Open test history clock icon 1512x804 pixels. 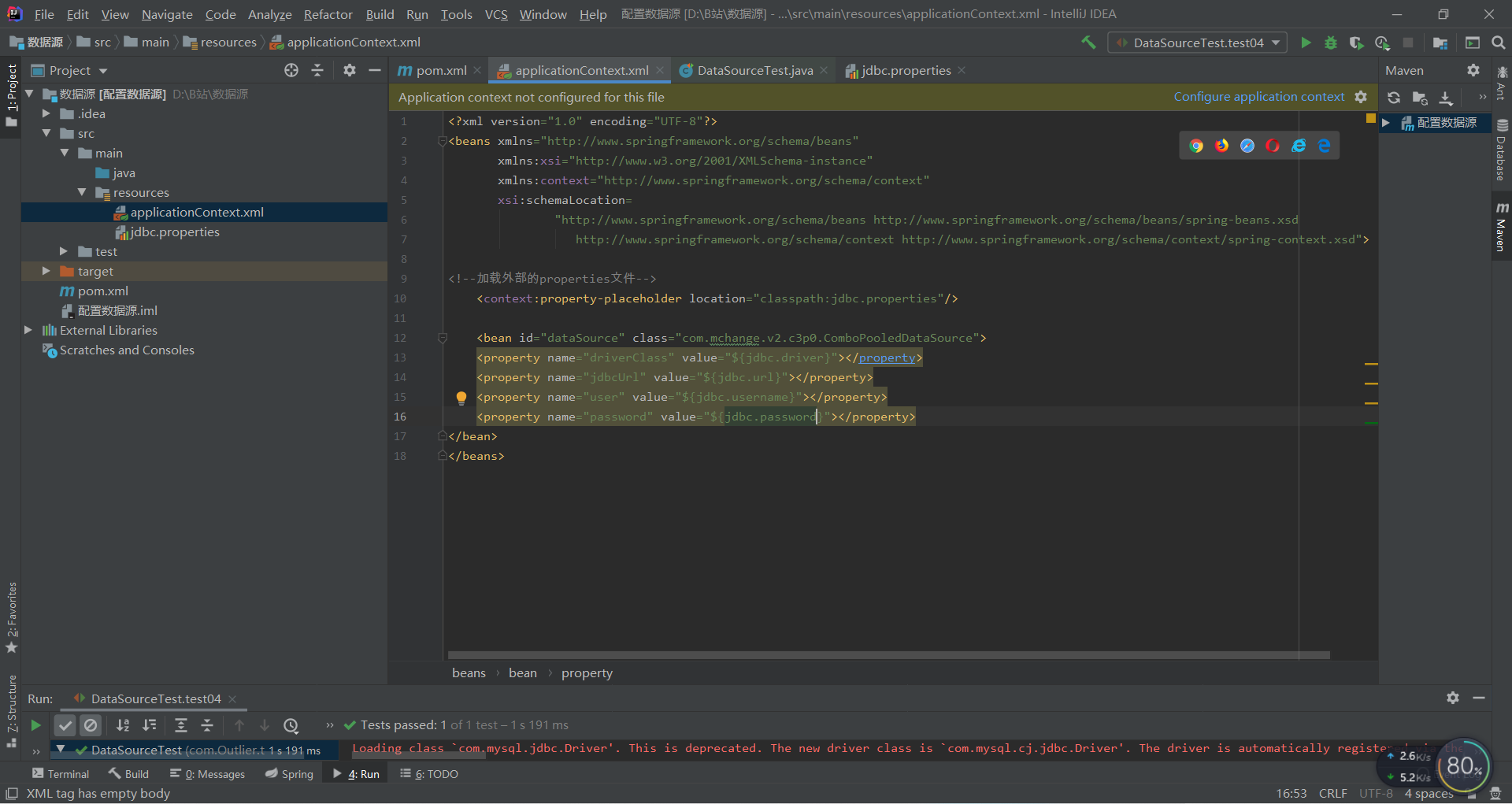click(x=291, y=725)
